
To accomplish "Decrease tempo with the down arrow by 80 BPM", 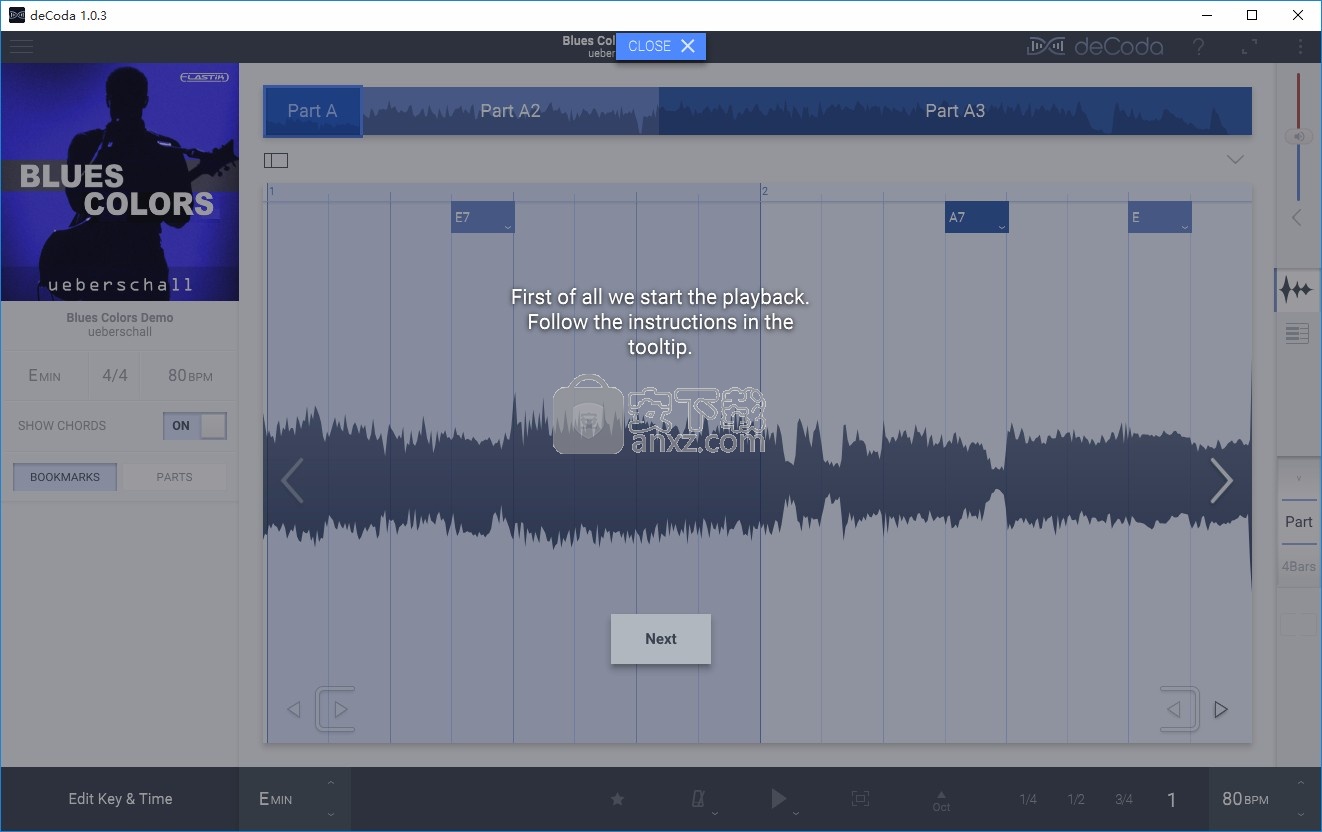I will (x=1301, y=815).
